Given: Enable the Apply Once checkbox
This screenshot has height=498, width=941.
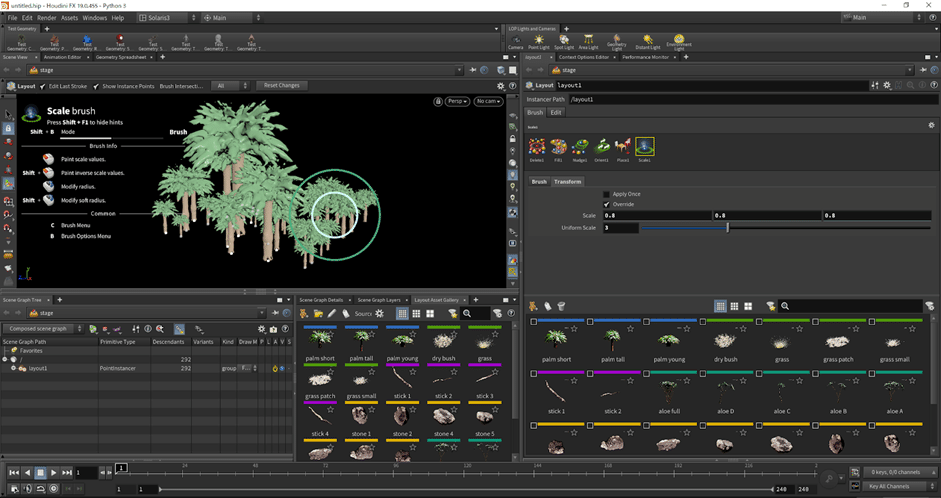Looking at the screenshot, I should (606, 193).
